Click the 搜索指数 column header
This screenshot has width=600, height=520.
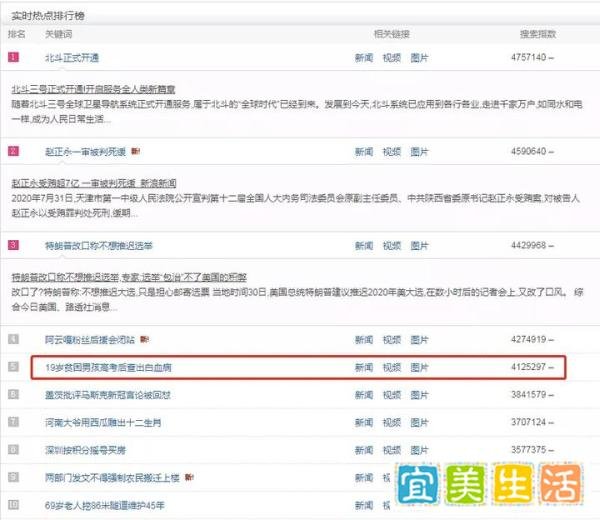[538, 34]
